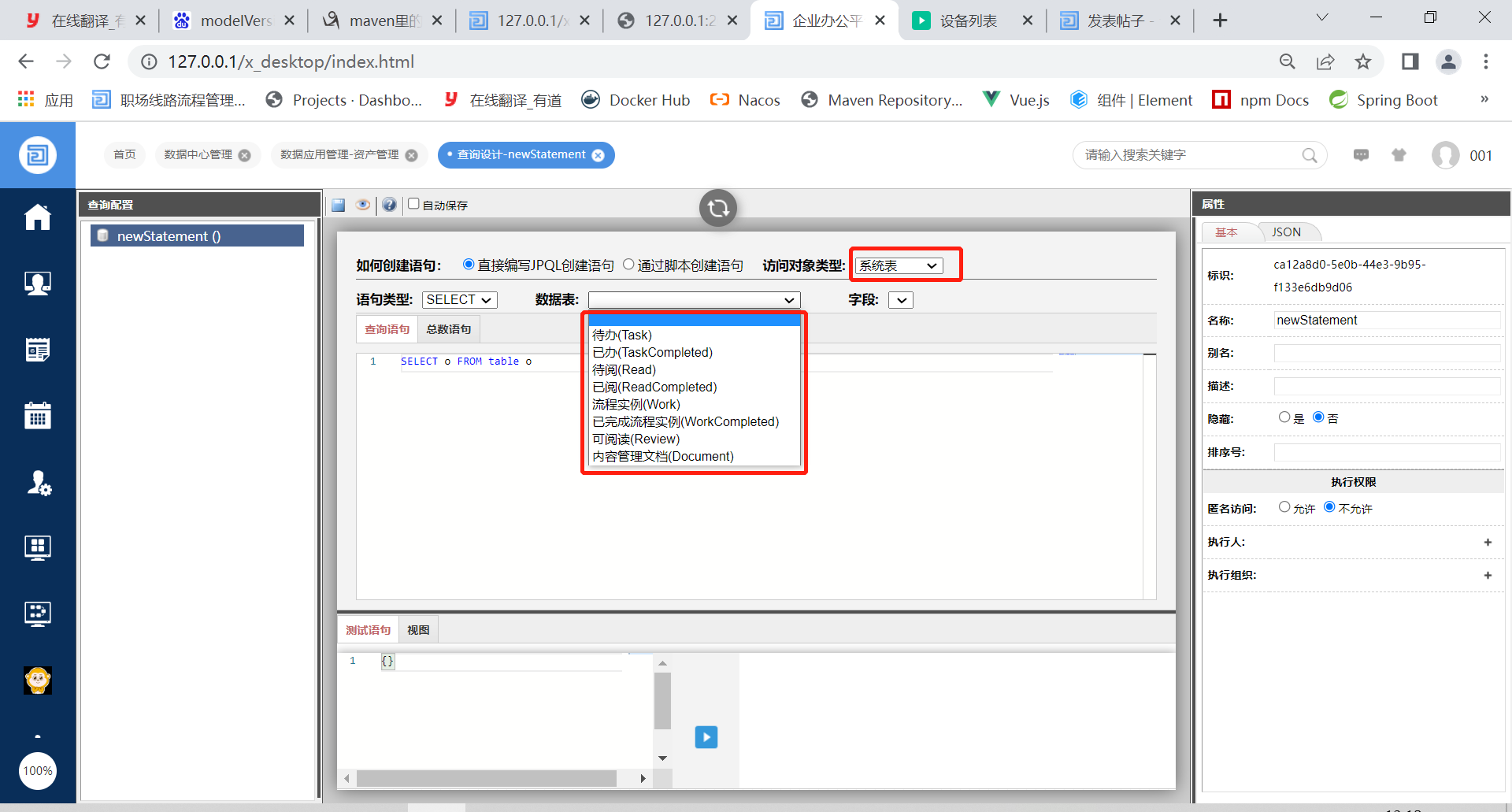Image resolution: width=1512 pixels, height=812 pixels.
Task: Open the 系统表 access type dropdown
Action: (898, 266)
